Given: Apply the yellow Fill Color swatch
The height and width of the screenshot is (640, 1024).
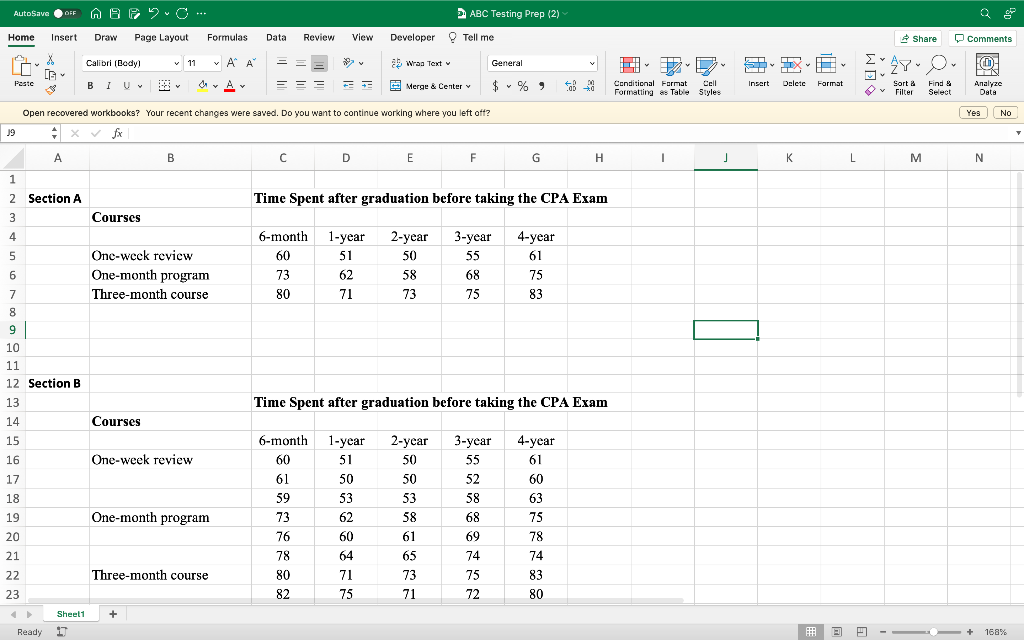Looking at the screenshot, I should 202,86.
